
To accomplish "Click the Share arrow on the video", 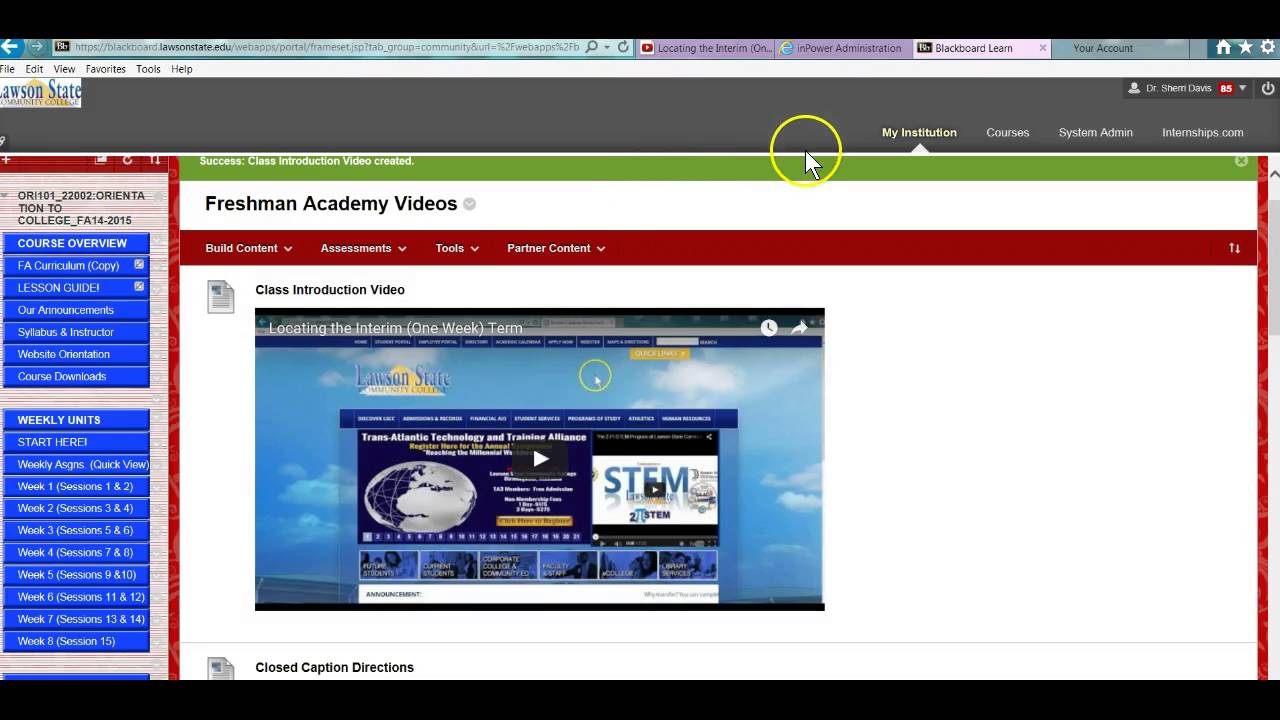I will [799, 328].
